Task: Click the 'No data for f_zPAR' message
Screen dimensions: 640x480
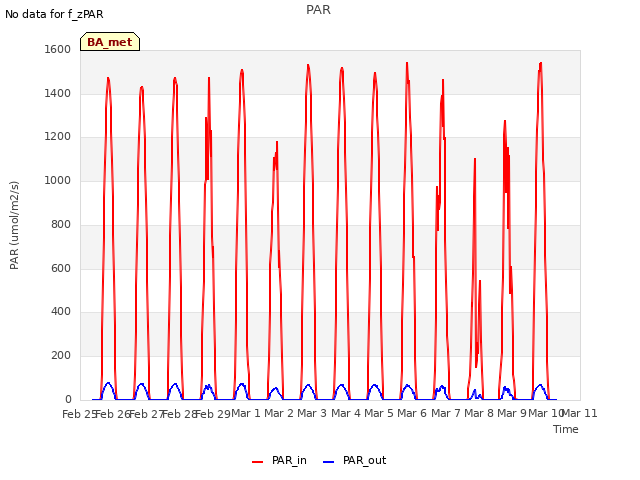Action: coord(54,14)
